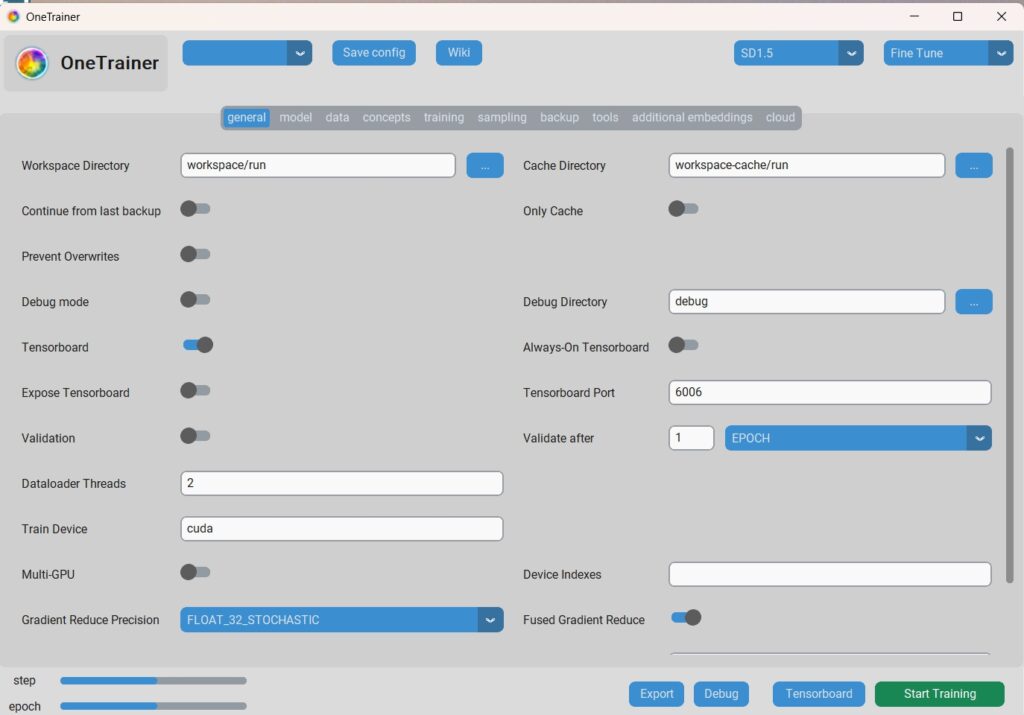Browse for the Debug Directory folder

(x=974, y=302)
